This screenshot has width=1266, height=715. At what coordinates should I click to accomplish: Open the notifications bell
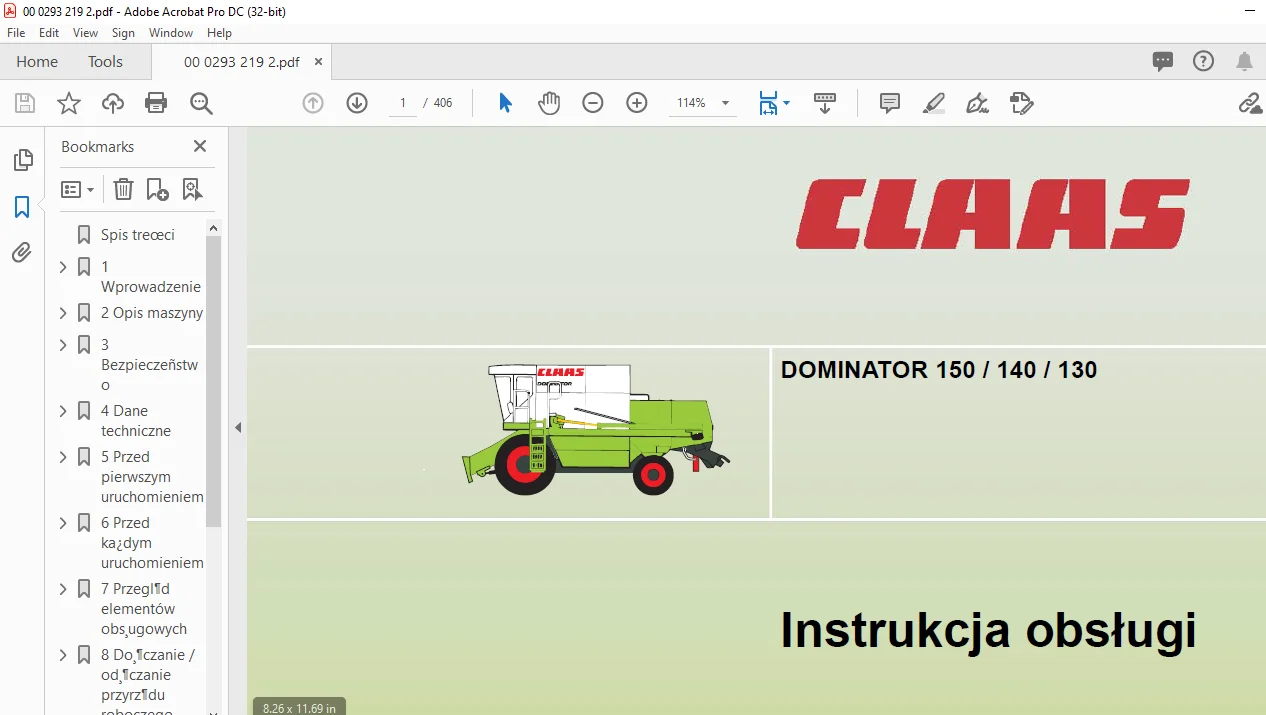tap(1245, 61)
